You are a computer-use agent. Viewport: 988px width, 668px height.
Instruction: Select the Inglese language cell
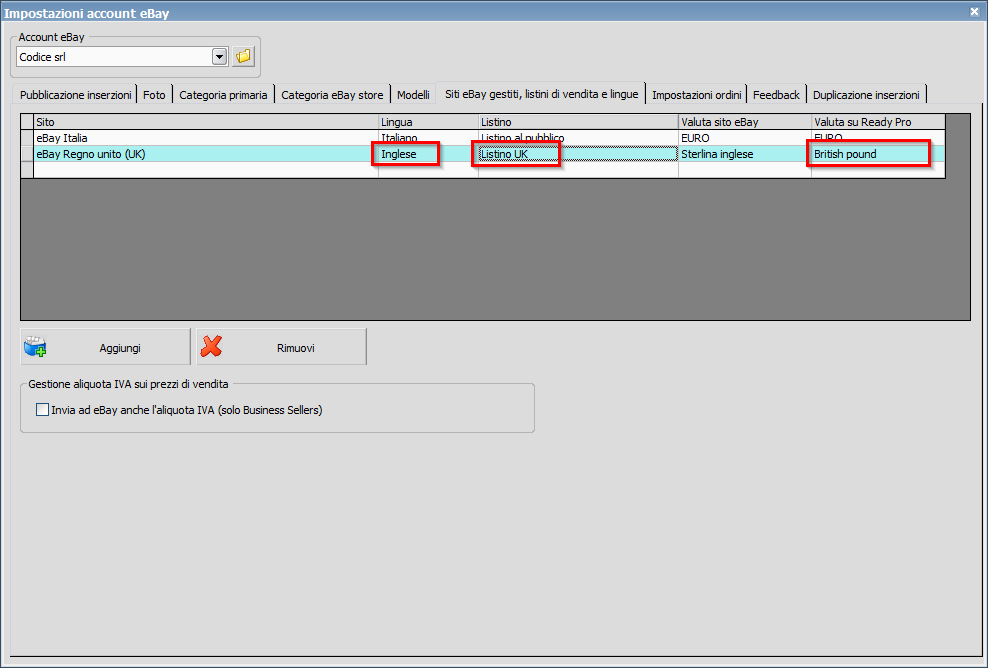[x=428, y=154]
